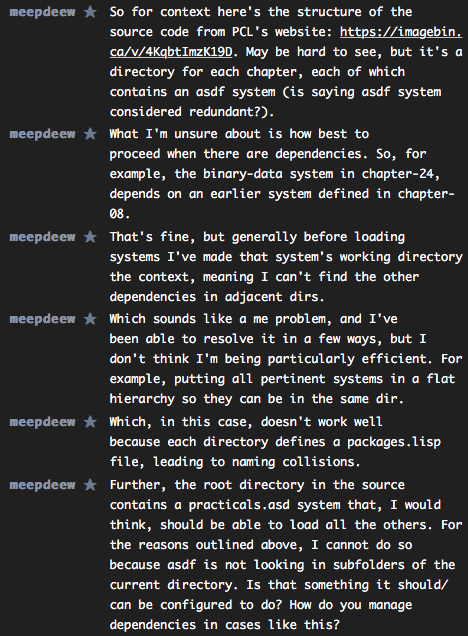Click the star beside the 'Further, the root directory' message

tap(90, 485)
